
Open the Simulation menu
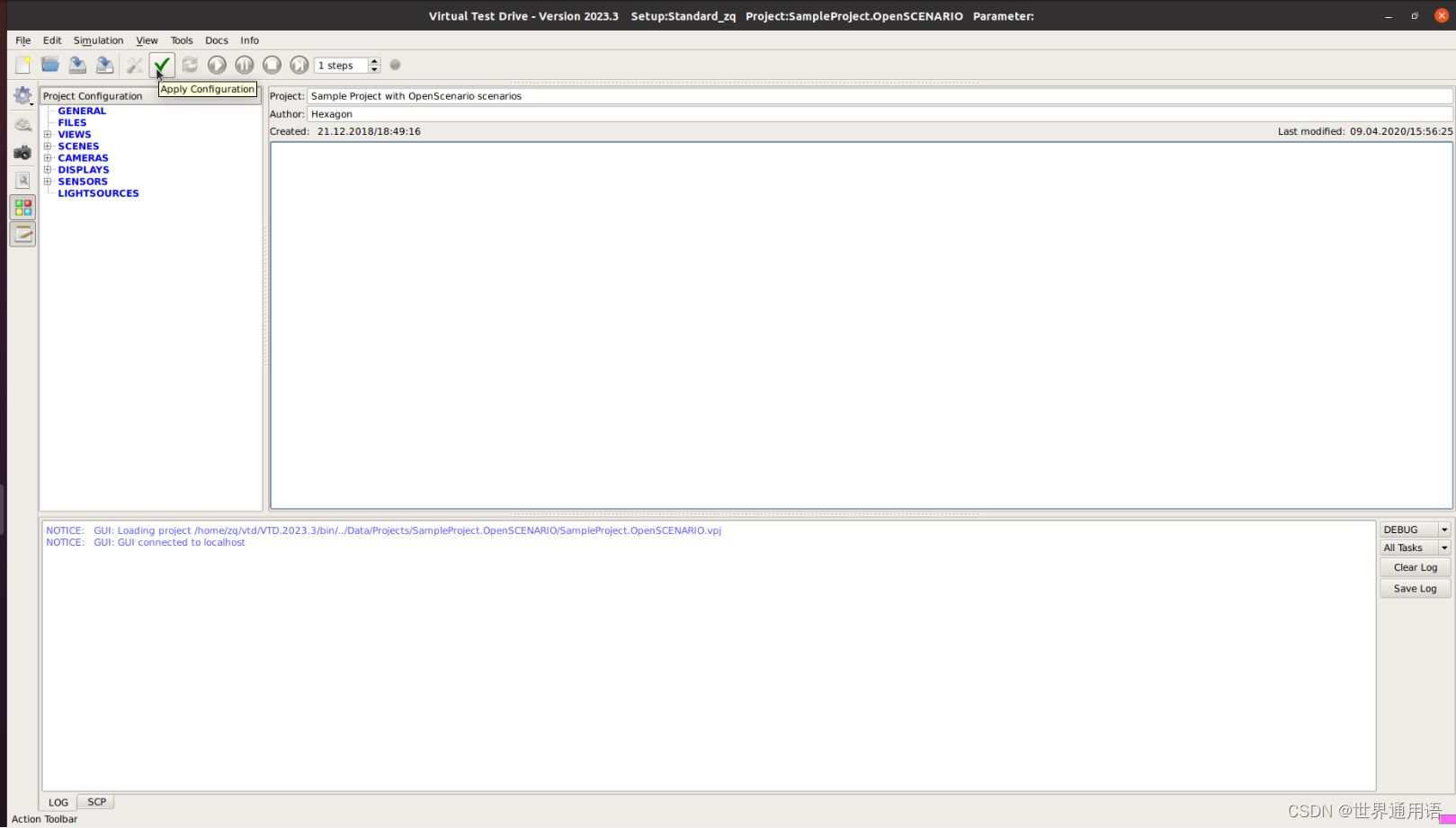coord(98,40)
